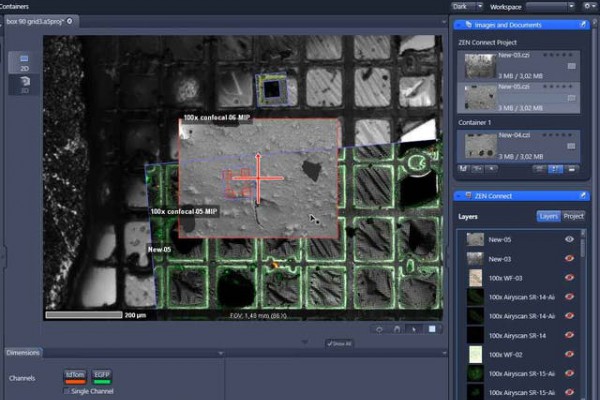Viewport: 600px width, 400px height.
Task: Toggle visibility of the New-05 layer
Action: coord(569,239)
